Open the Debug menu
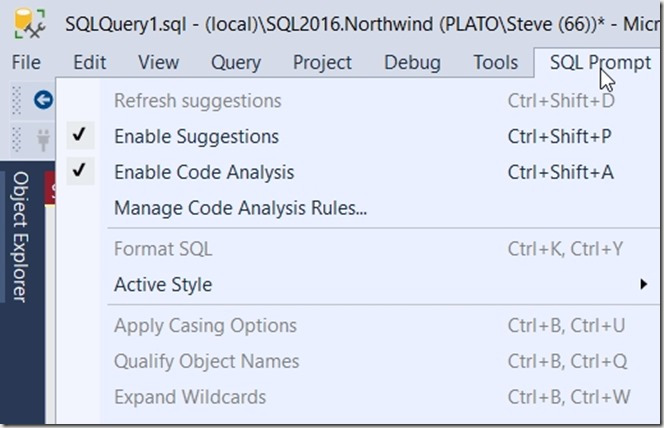 click(x=412, y=62)
